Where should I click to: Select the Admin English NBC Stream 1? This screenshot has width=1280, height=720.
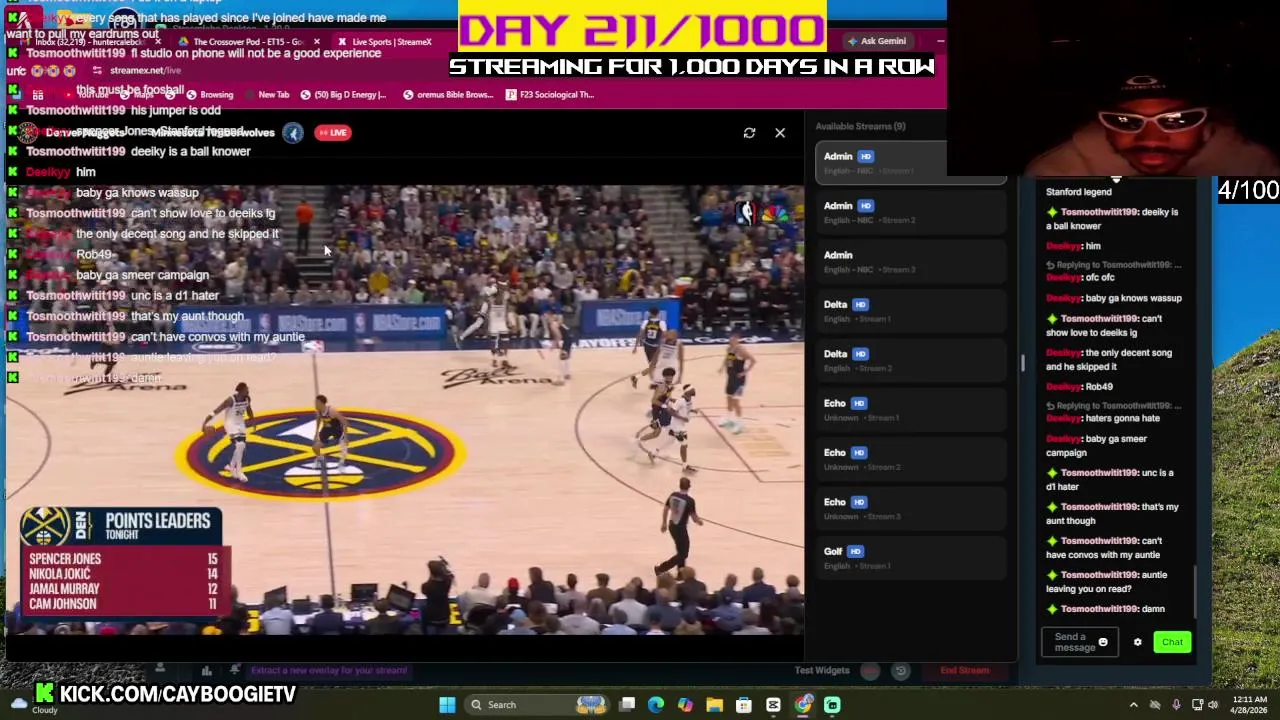point(911,163)
